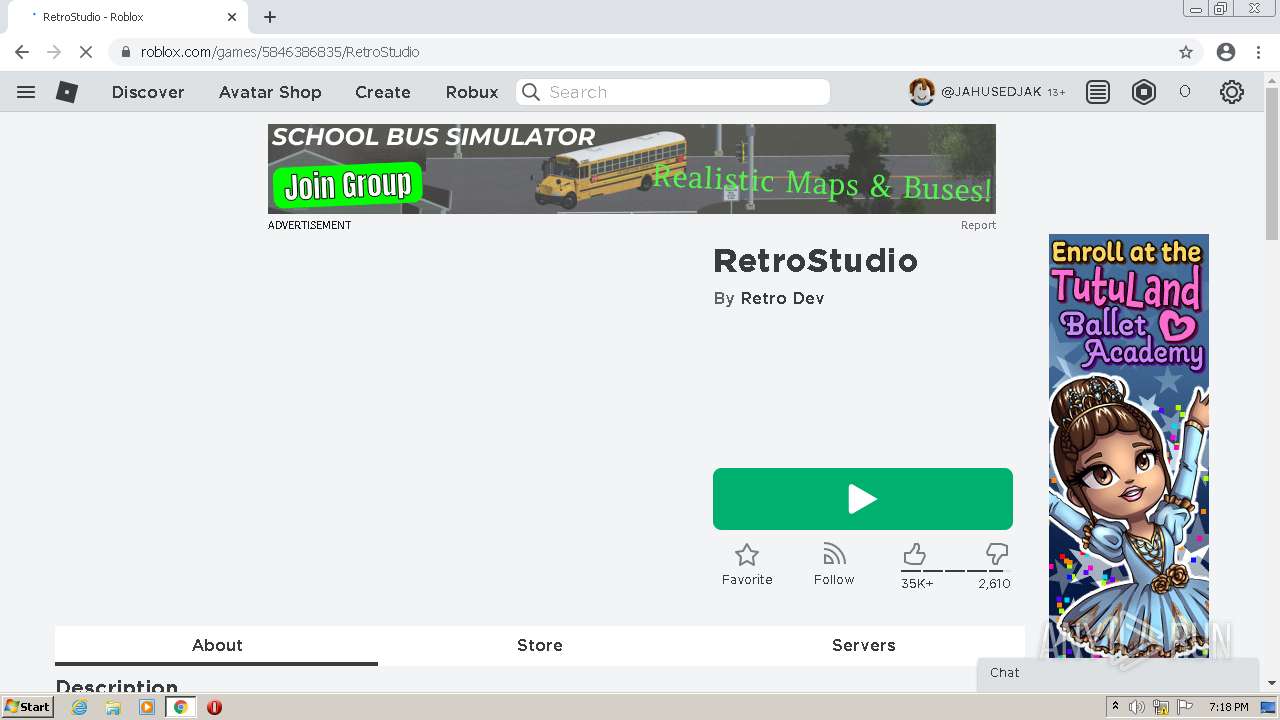This screenshot has height=720, width=1280.
Task: View site security lock info
Action: [x=126, y=52]
